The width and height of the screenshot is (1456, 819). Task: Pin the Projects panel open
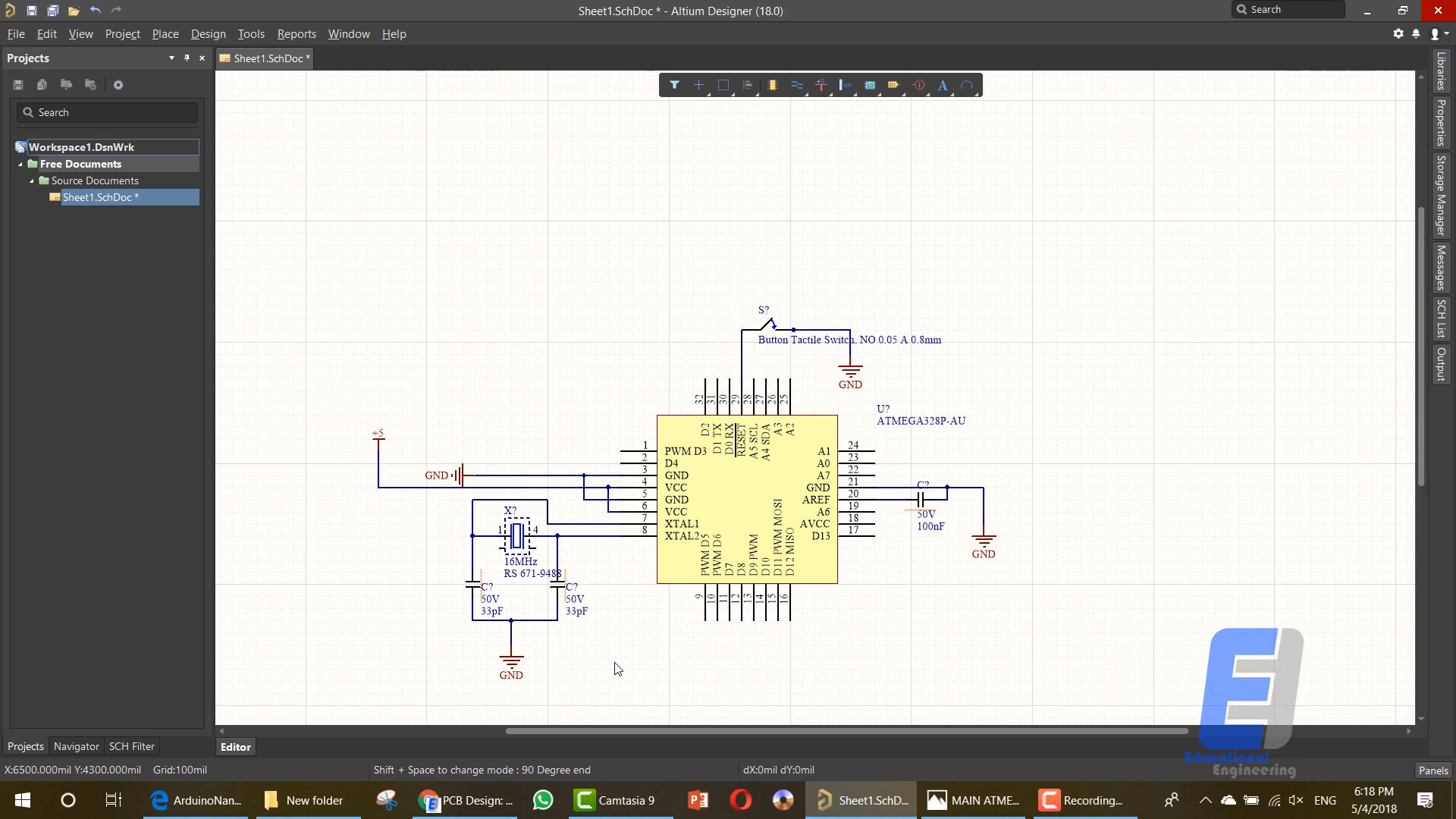point(187,58)
